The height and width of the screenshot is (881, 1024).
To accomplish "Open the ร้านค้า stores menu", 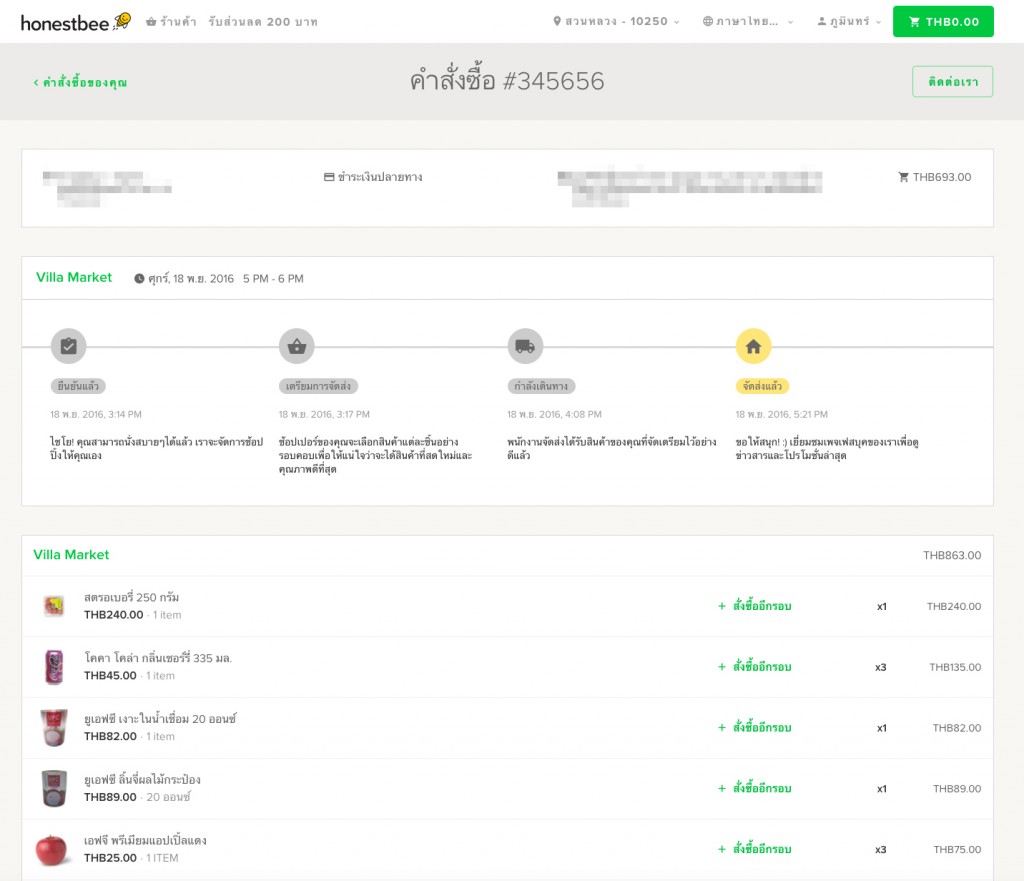I will [171, 21].
